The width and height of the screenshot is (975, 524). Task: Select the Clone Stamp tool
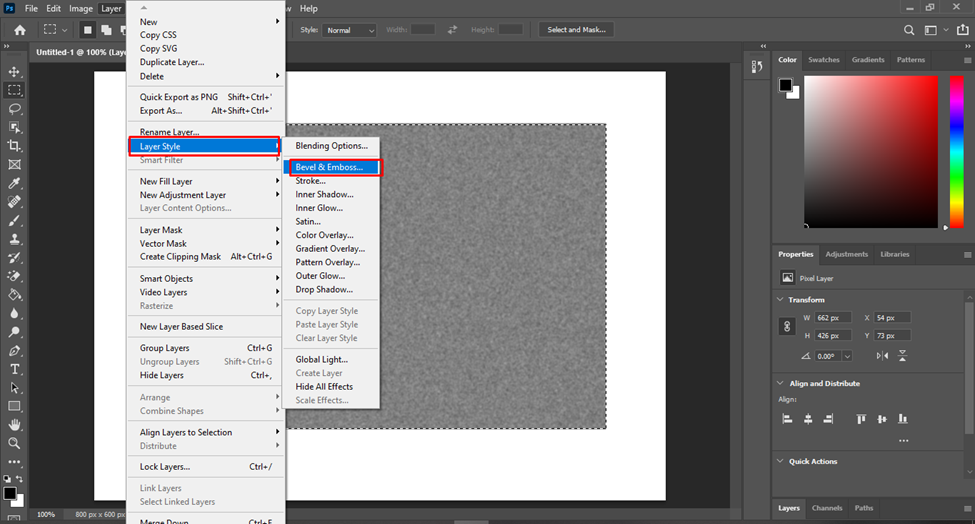pos(14,239)
